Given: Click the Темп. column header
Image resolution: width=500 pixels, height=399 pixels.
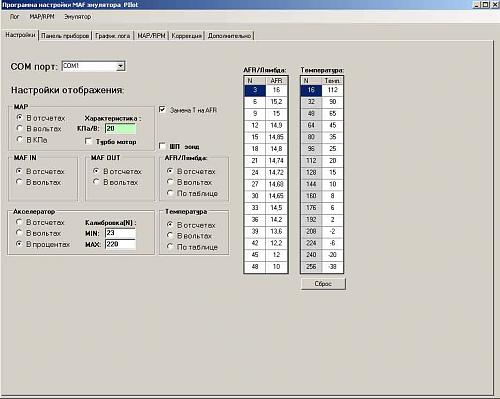Looking at the screenshot, I should point(332,81).
